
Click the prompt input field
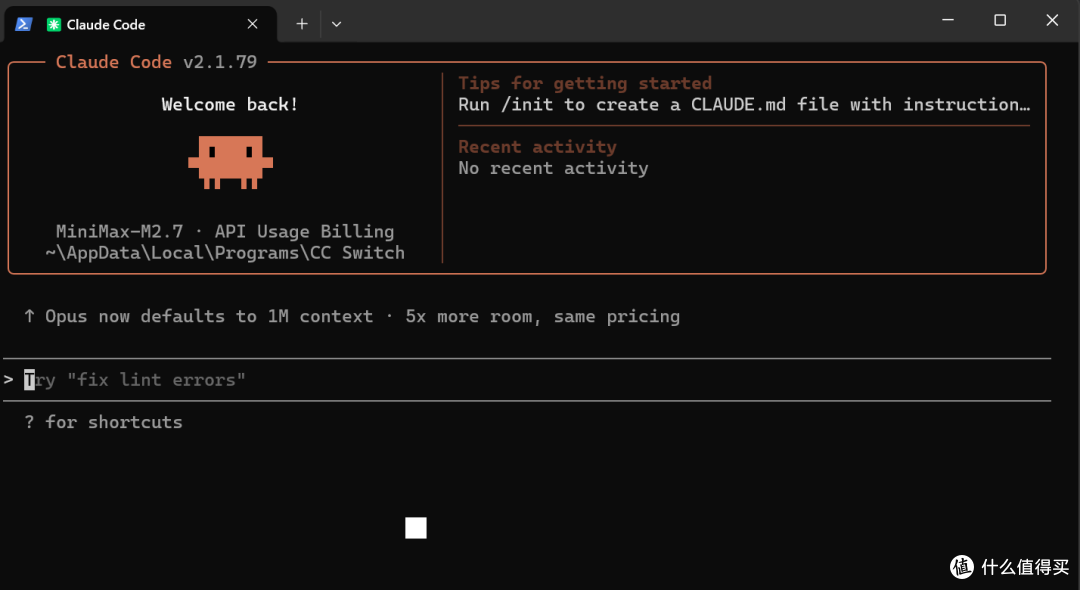coord(527,380)
